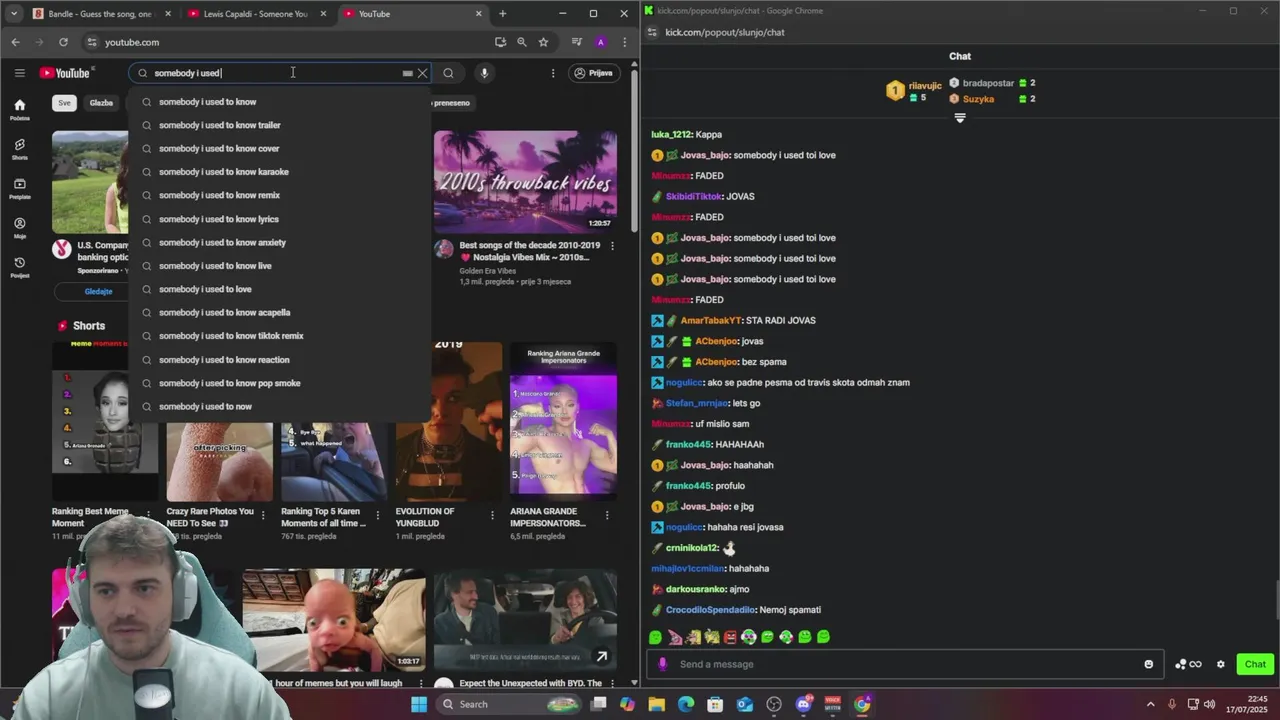Image resolution: width=1280 pixels, height=720 pixels.
Task: Open options for ARIANA GRANDE IMPERSONATORS short
Action: pyautogui.click(x=606, y=516)
